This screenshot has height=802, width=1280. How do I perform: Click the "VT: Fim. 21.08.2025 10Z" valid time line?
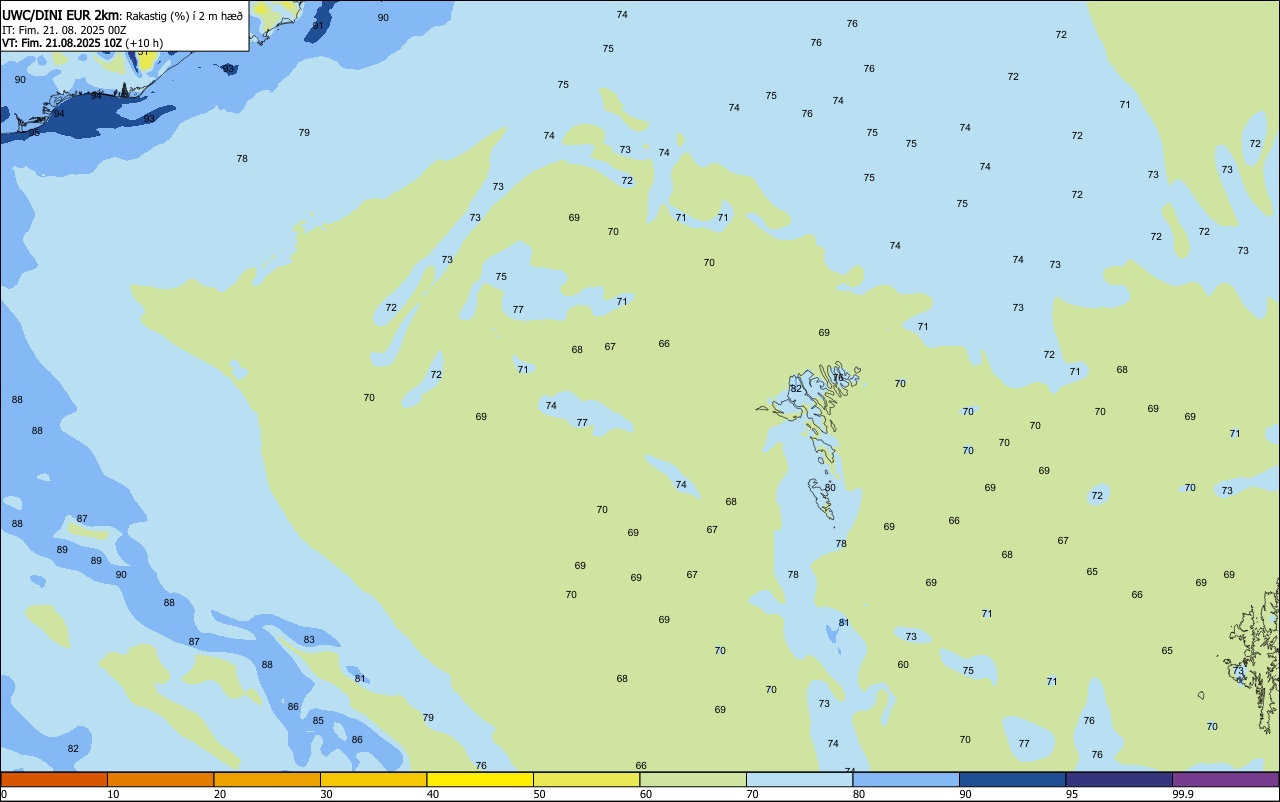(x=62, y=43)
